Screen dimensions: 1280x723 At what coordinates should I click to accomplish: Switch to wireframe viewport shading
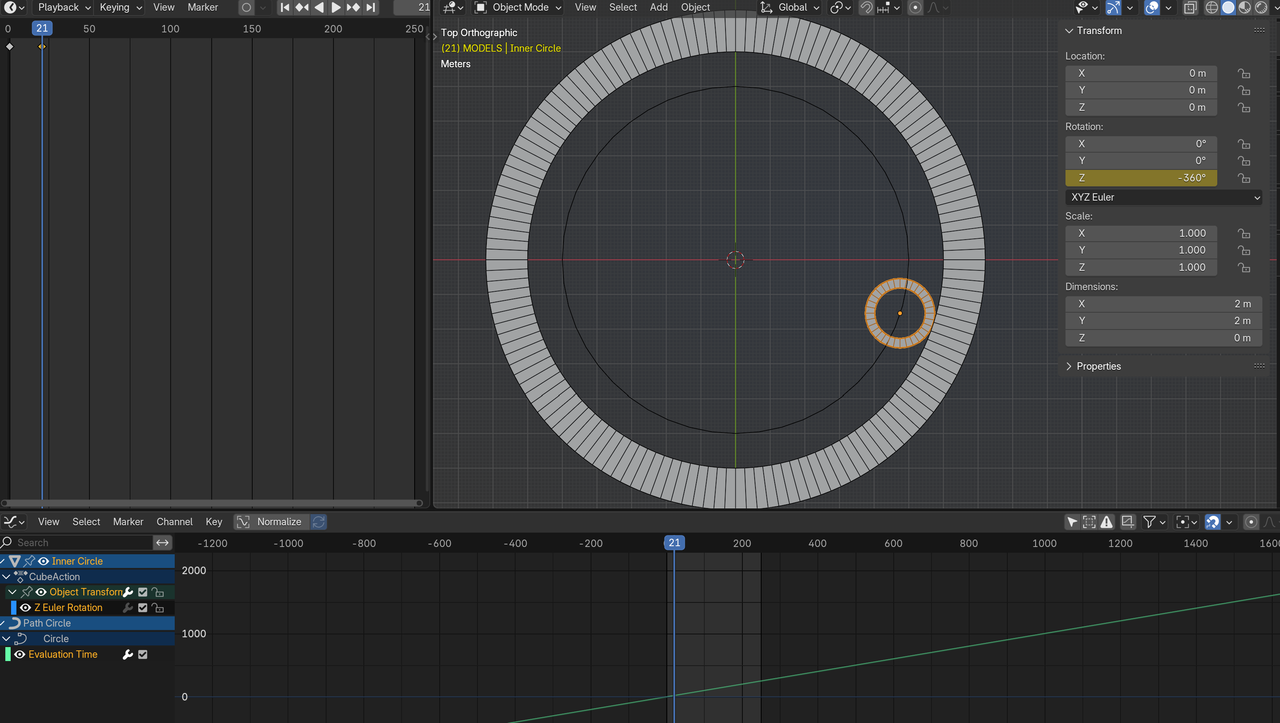tap(1212, 7)
